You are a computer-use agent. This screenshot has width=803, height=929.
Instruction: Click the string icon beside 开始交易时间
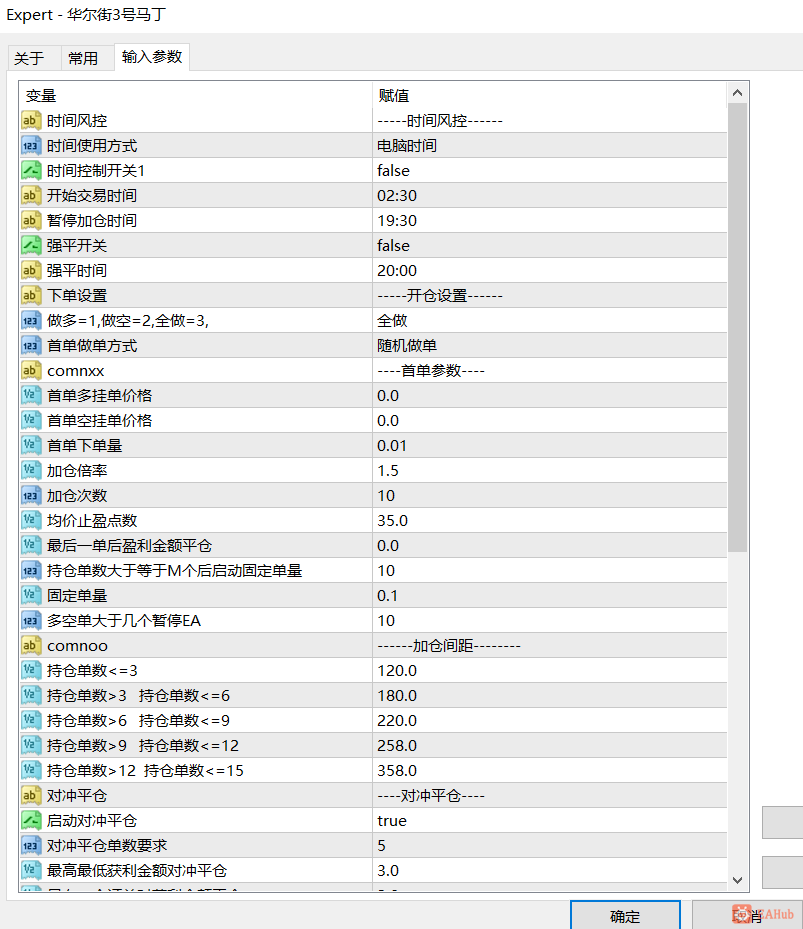coord(31,196)
